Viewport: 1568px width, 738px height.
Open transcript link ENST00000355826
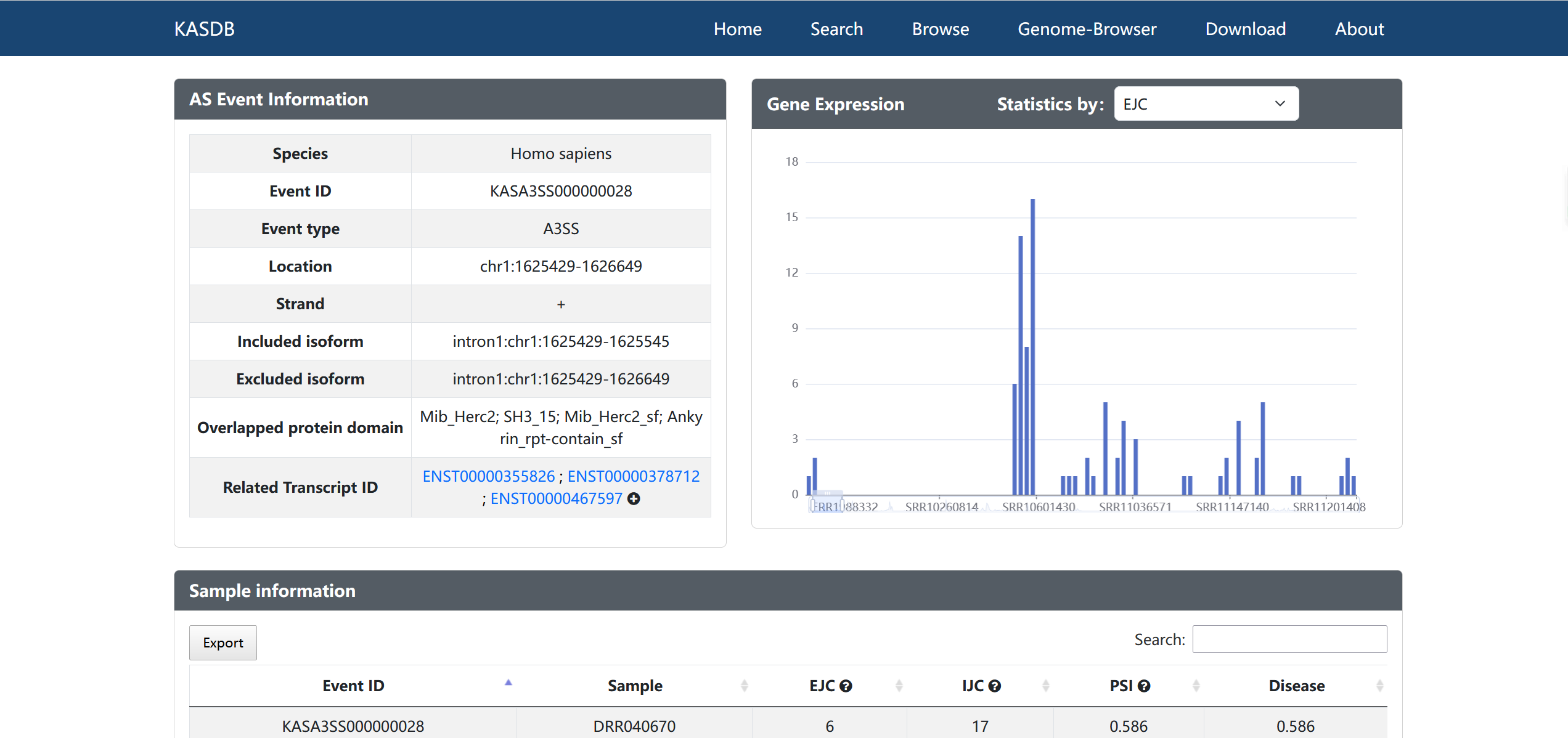488,476
